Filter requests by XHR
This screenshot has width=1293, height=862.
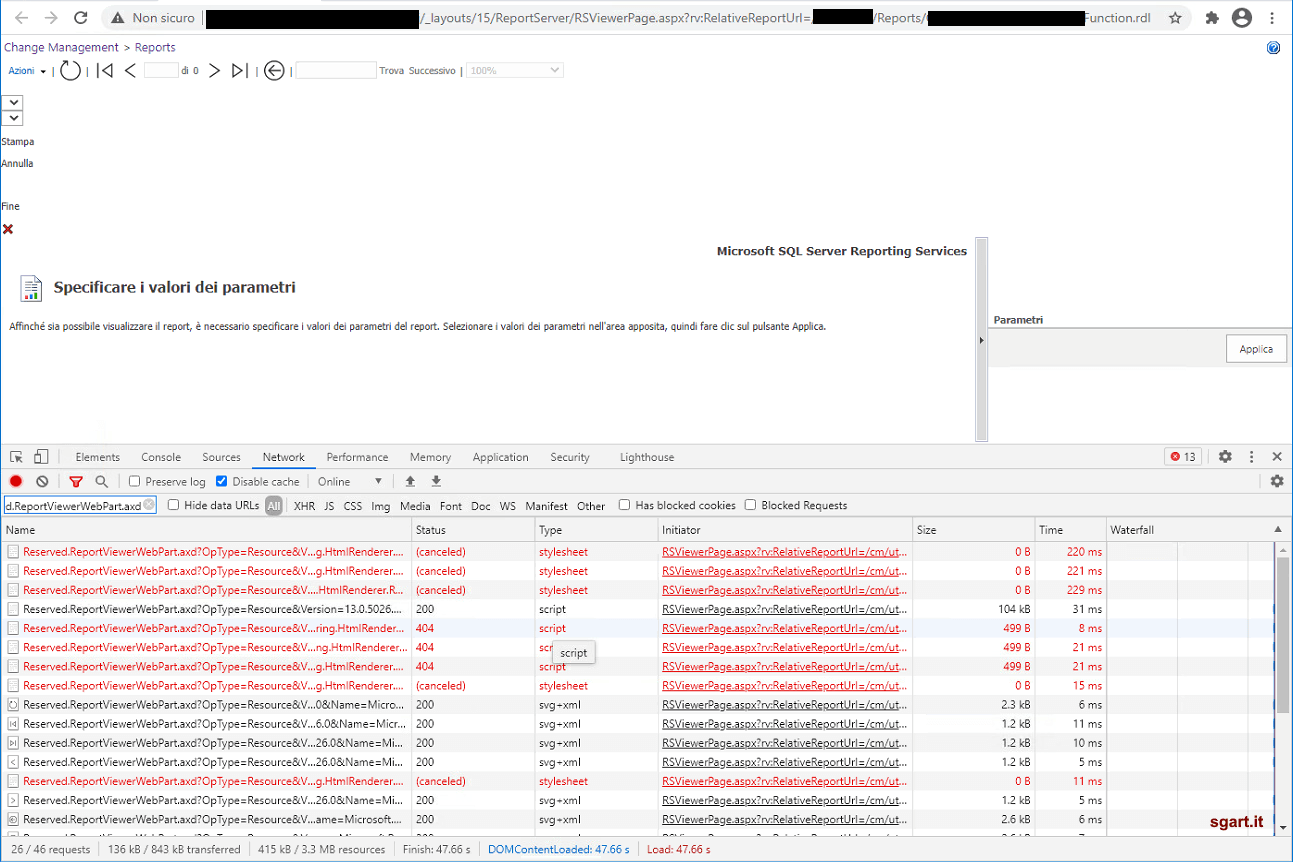tap(304, 506)
